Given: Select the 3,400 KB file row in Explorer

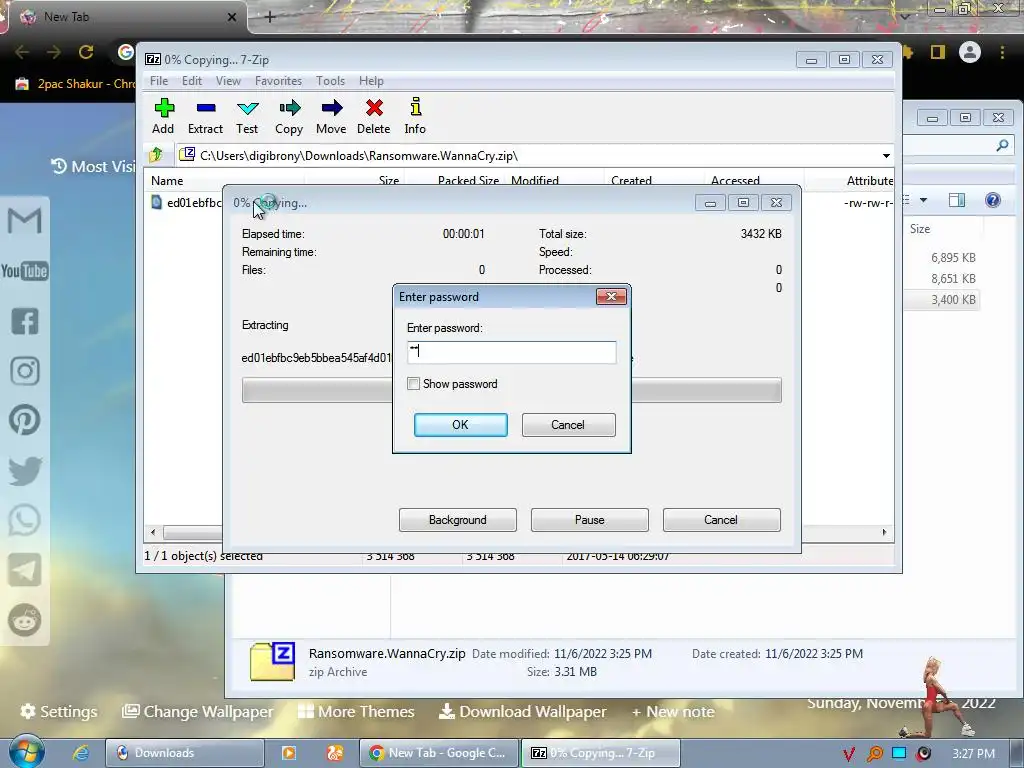Looking at the screenshot, I should point(942,300).
